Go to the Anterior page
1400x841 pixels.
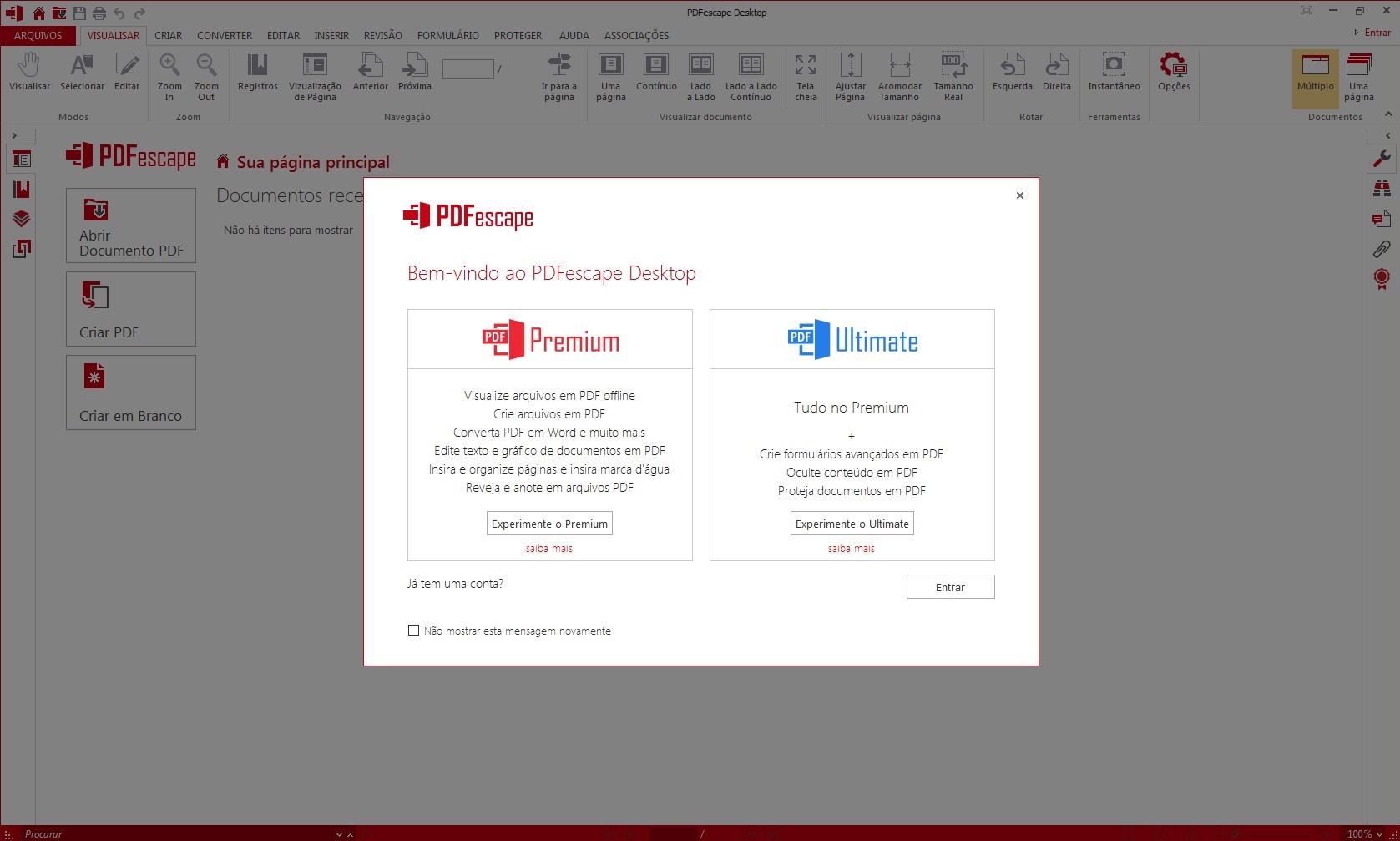coord(371,73)
